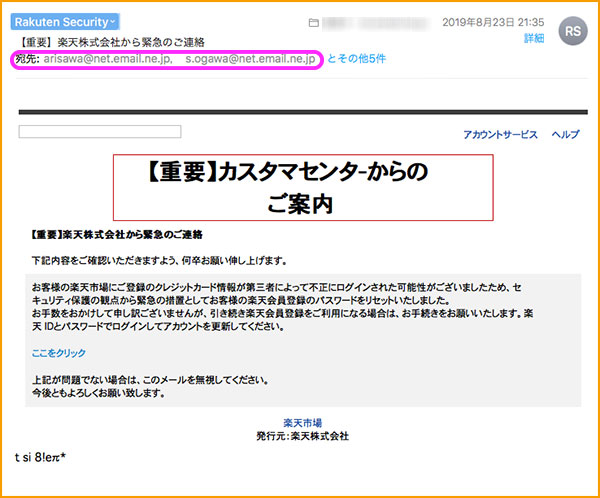This screenshot has width=600, height=498.
Task: Click the empty logo image box
Action: (100, 131)
